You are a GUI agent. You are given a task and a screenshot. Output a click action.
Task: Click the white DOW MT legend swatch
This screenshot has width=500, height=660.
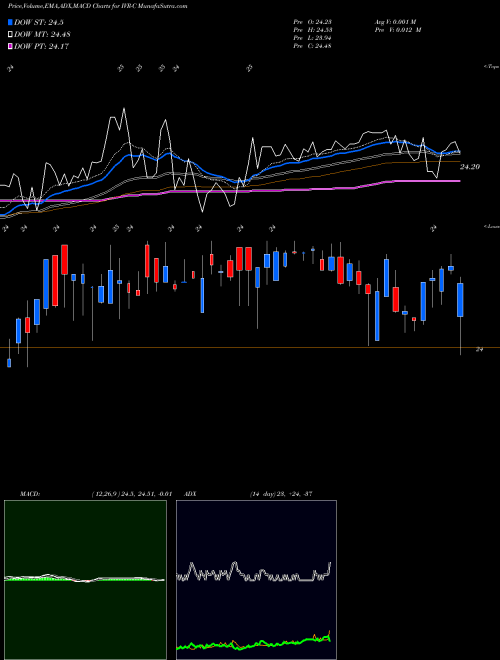pos(11,35)
